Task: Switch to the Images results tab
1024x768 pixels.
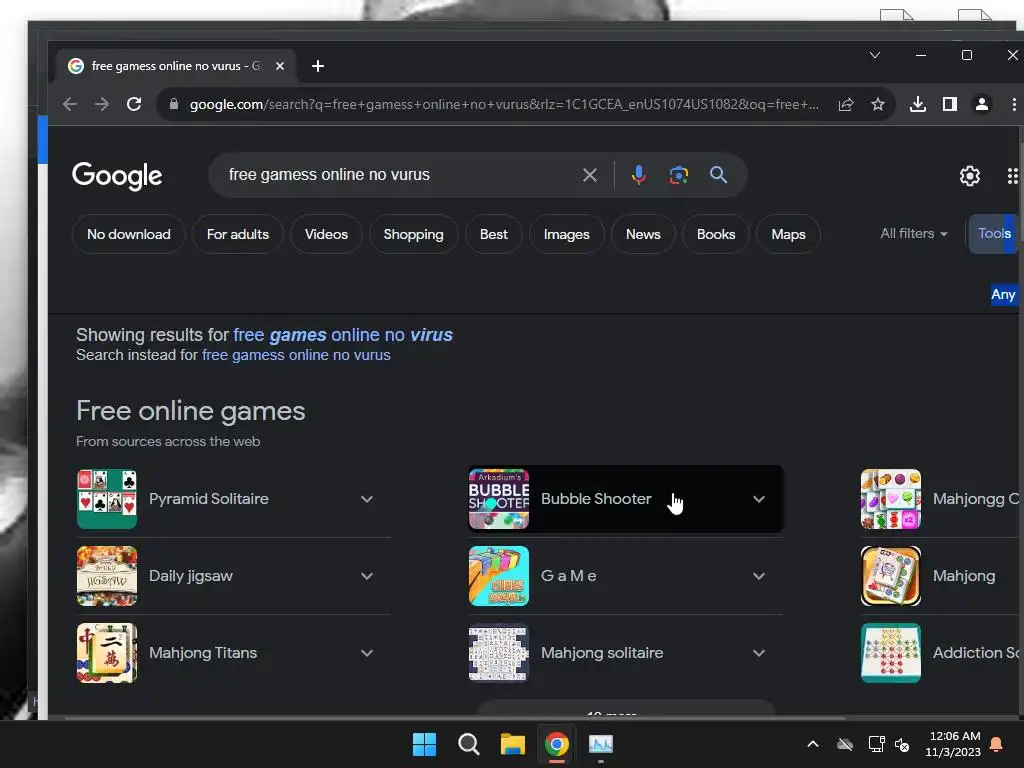Action: [566, 234]
